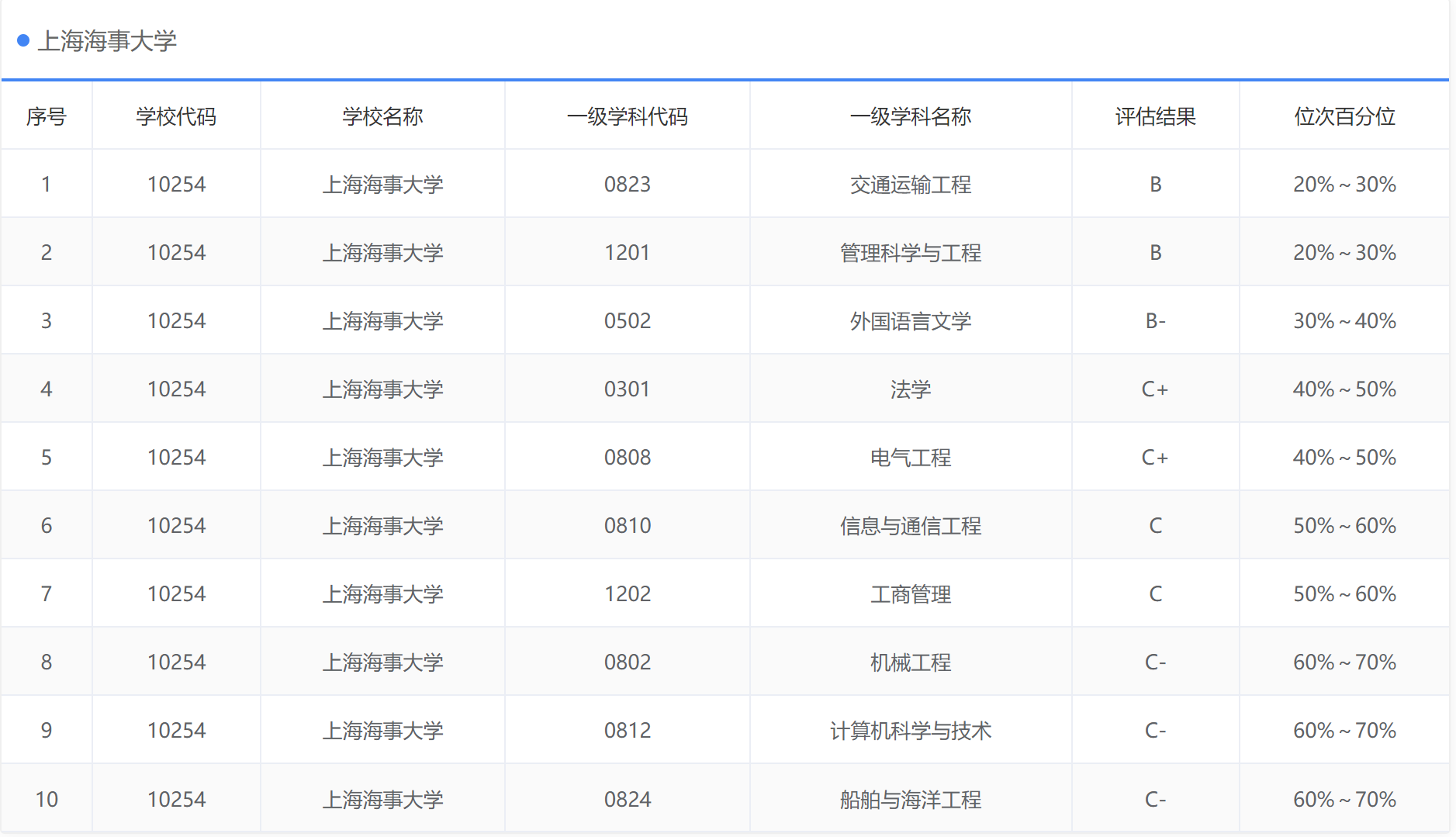
Task: Click school code 10254 in row 1
Action: [x=176, y=184]
